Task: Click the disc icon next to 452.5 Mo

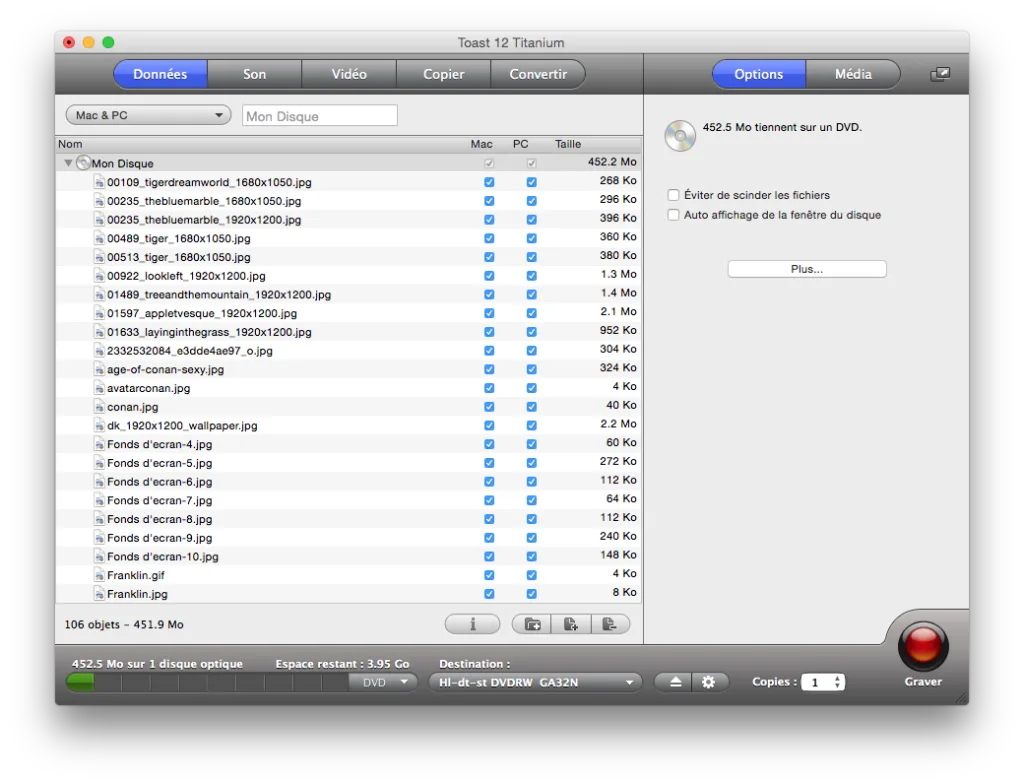Action: pos(679,133)
